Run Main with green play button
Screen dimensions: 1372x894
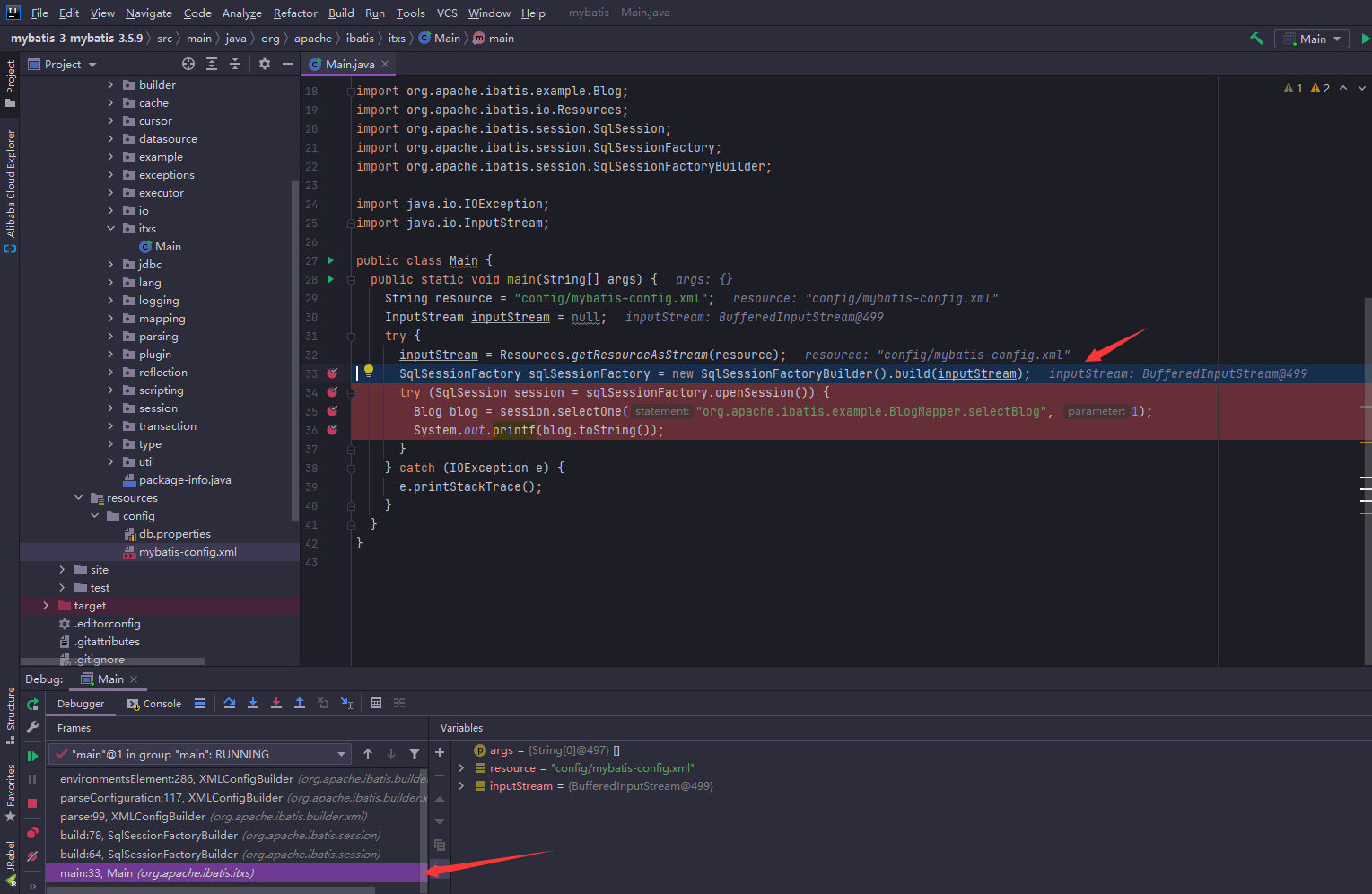click(x=1365, y=39)
